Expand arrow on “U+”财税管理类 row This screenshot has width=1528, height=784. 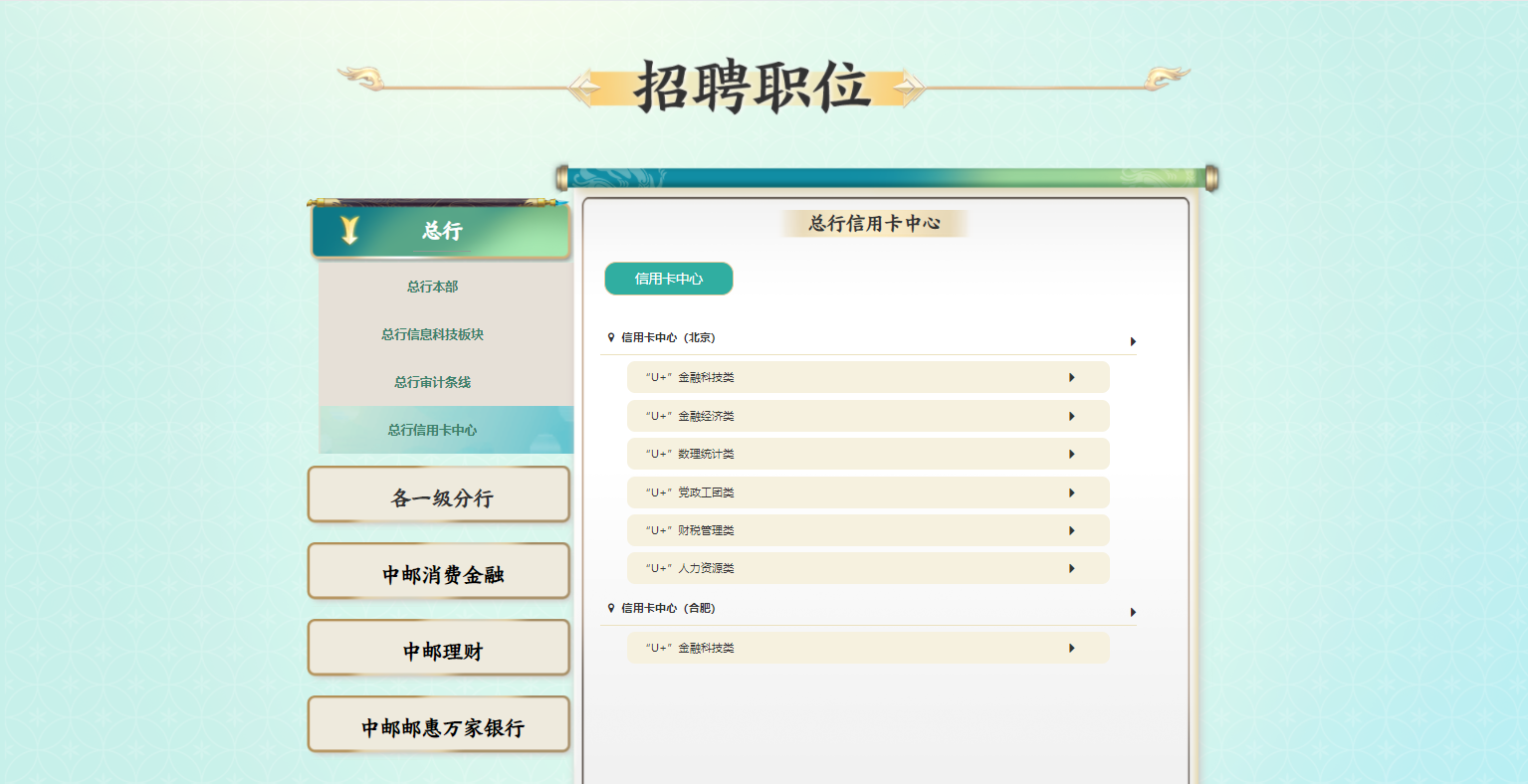(1072, 530)
